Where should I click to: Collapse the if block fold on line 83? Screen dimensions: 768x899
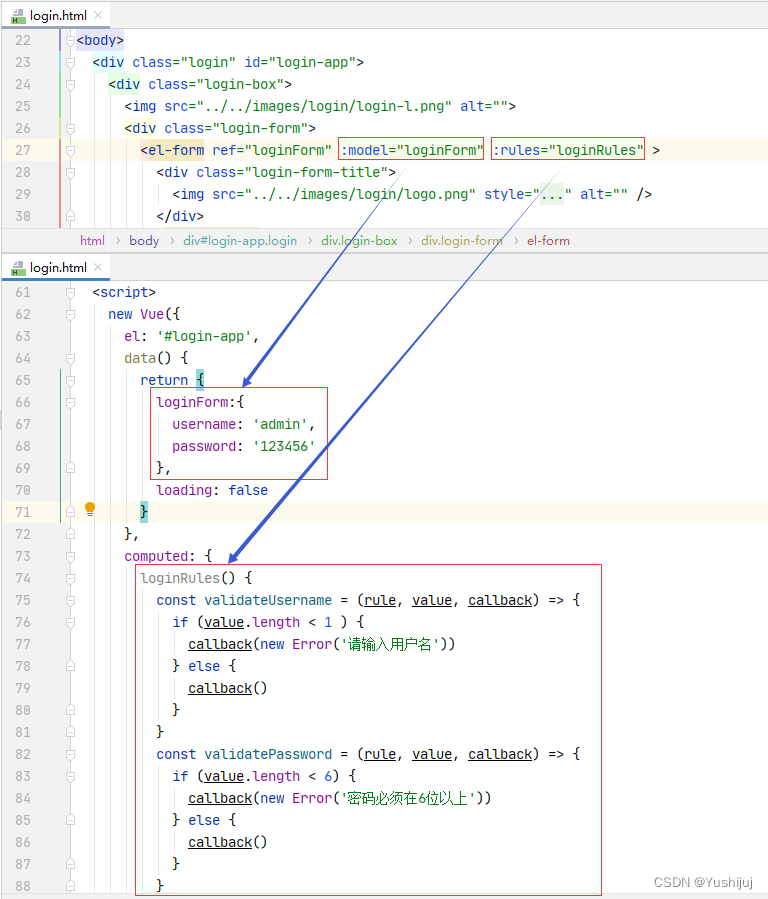tap(70, 776)
